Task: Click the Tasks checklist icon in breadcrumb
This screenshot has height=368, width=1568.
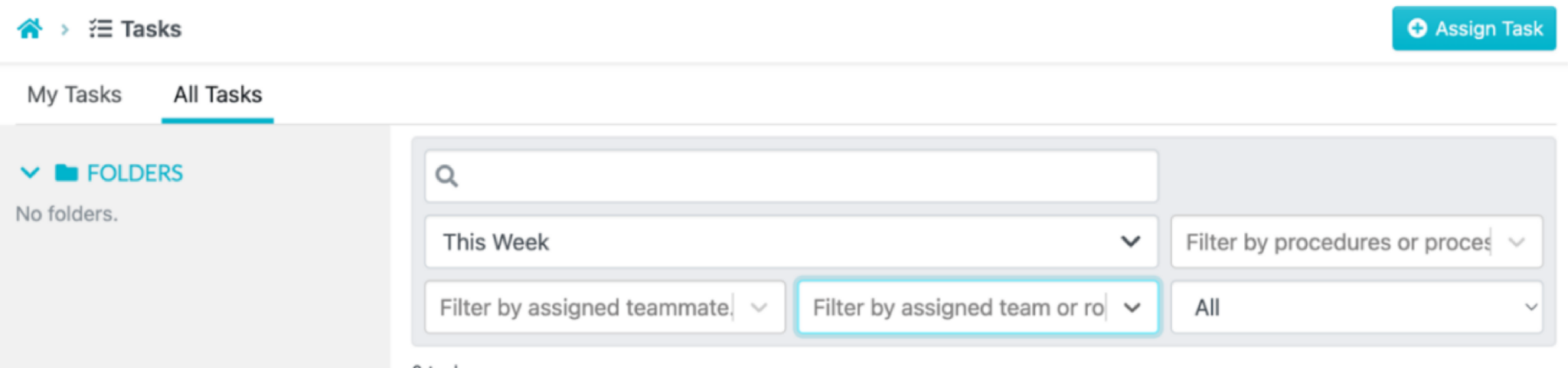Action: (x=100, y=29)
